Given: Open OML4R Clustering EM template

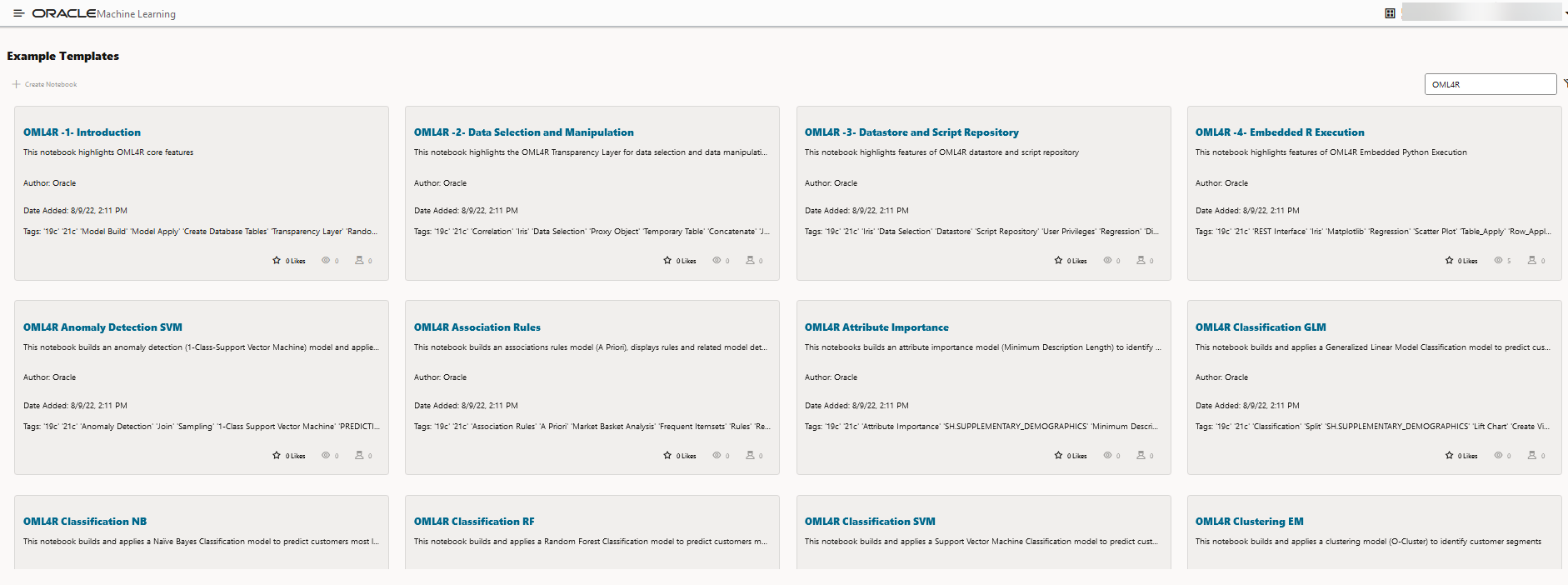Looking at the screenshot, I should click(x=1249, y=522).
